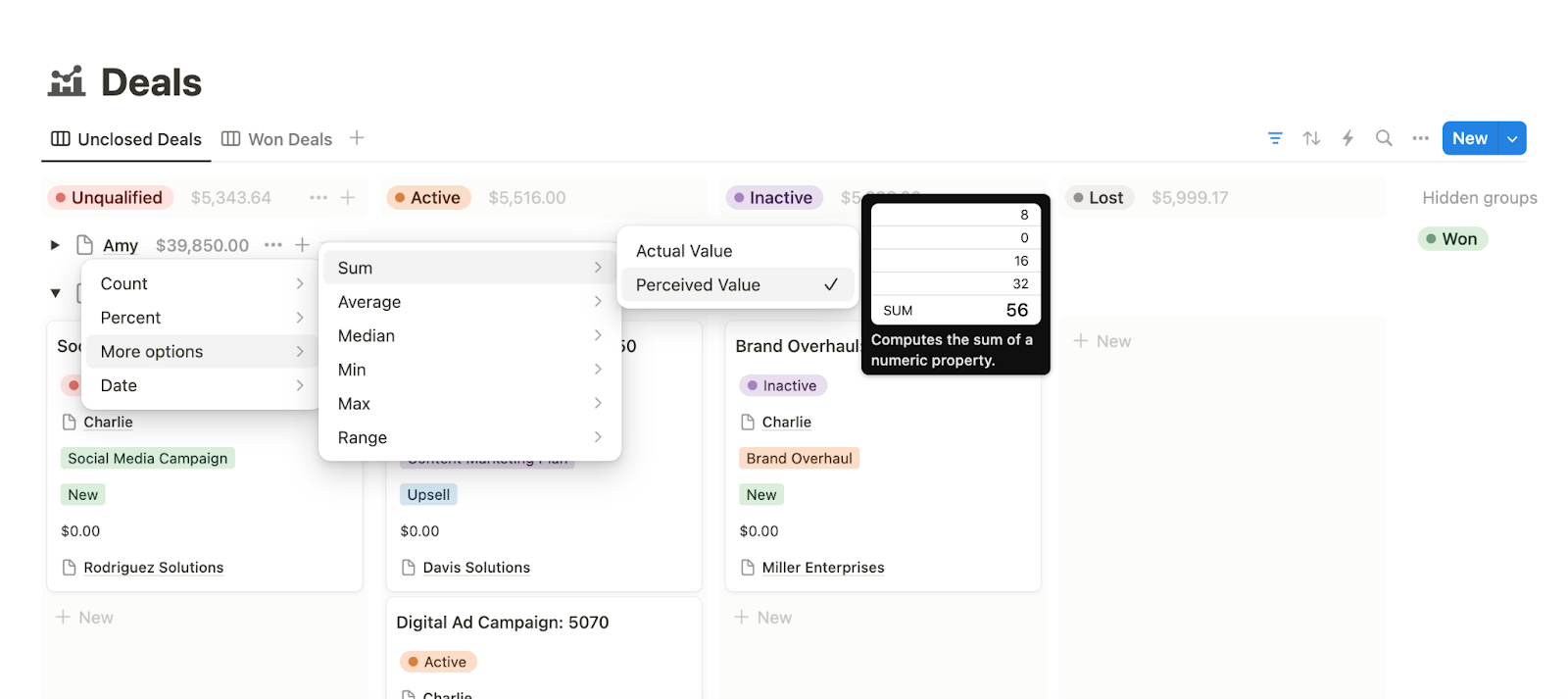Click the Social Media Campaign tag
This screenshot has width=1568, height=699.
pyautogui.click(x=148, y=458)
